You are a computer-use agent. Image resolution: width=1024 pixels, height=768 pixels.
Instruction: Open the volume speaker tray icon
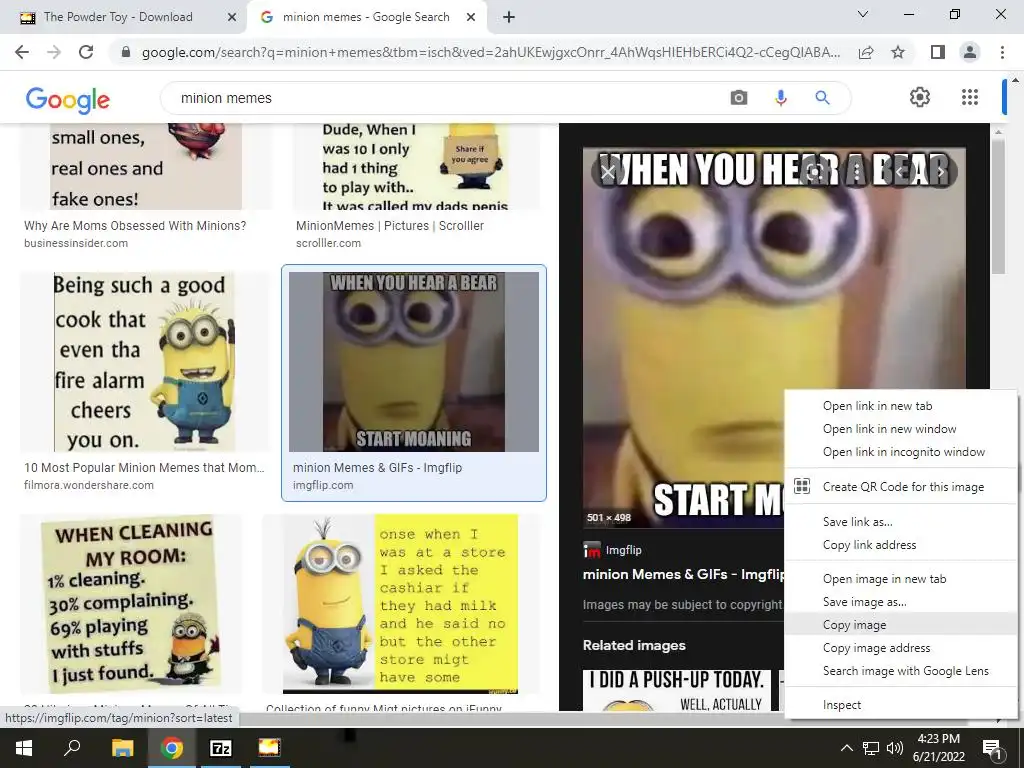(895, 748)
